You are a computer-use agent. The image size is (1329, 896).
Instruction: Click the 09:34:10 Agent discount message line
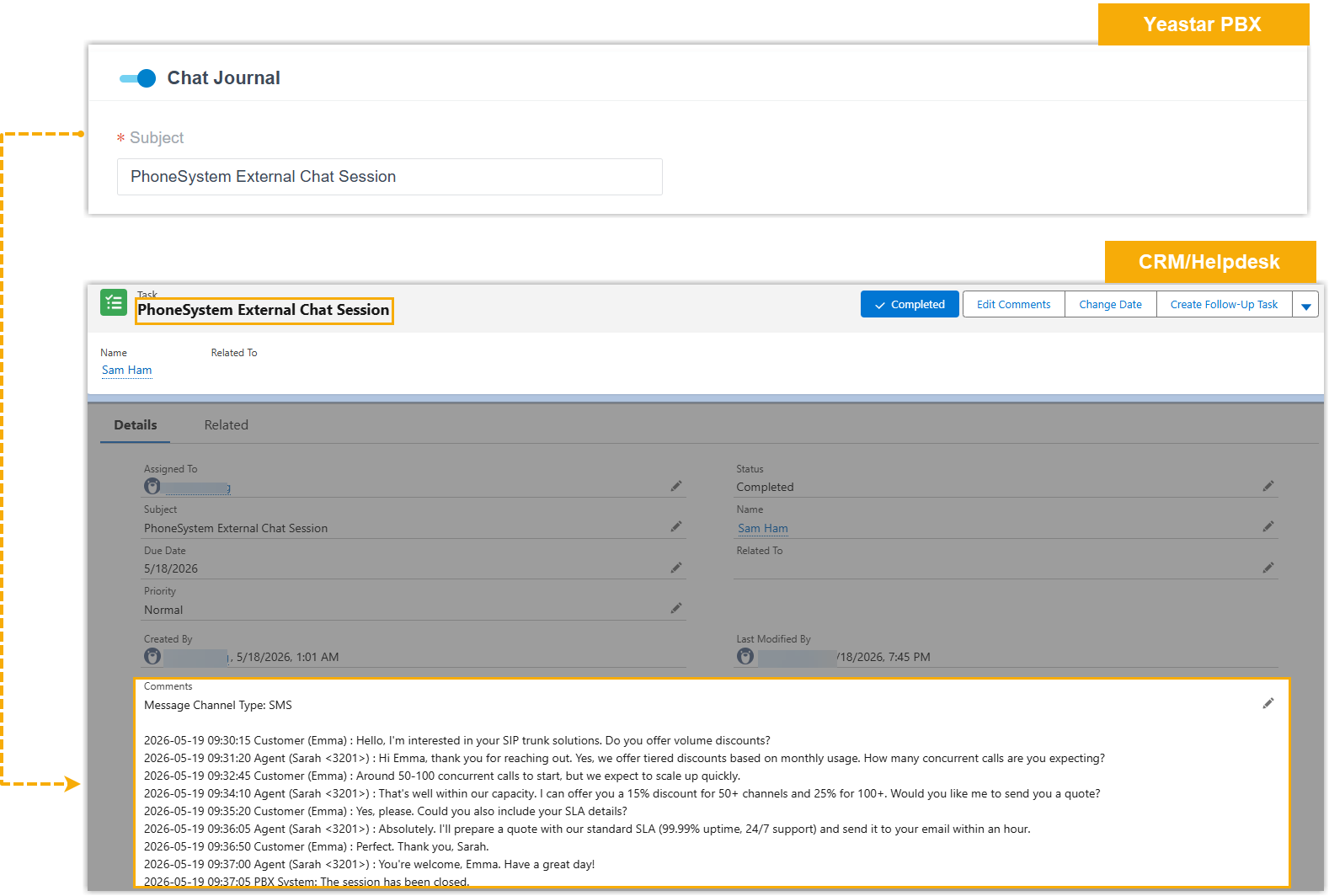[622, 793]
